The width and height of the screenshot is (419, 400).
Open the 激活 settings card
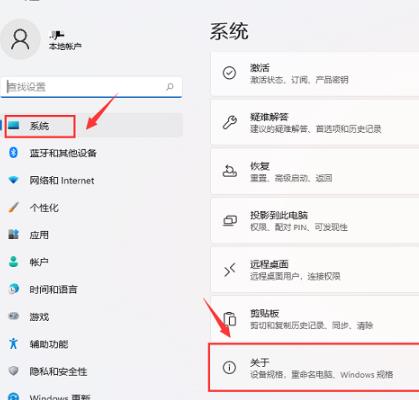(x=315, y=74)
